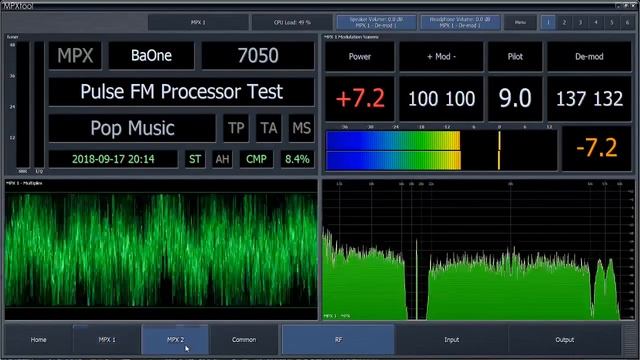Select preset page 6
The width and height of the screenshot is (640, 360).
(x=627, y=22)
